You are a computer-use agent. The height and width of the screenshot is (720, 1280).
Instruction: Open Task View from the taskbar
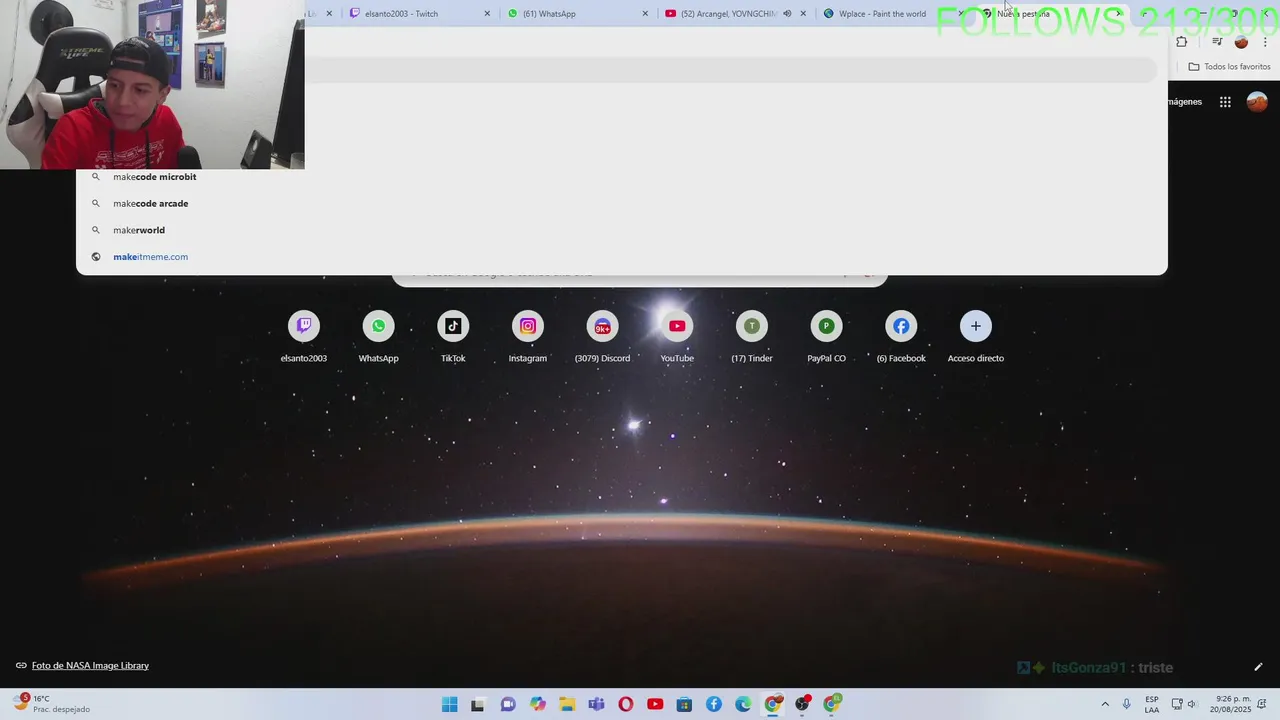click(479, 704)
